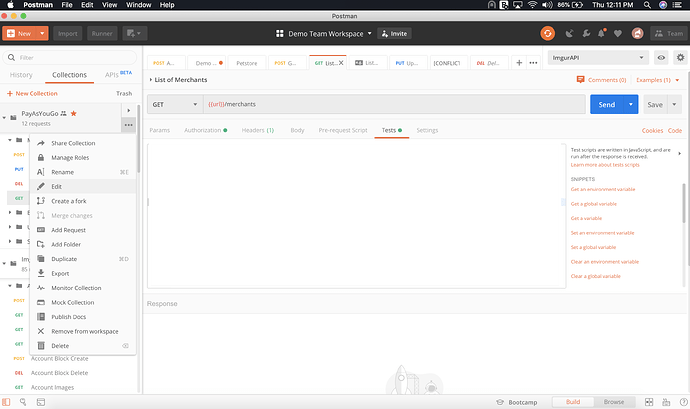Choose Create a fork menu item
This screenshot has width=690, height=409.
click(x=83, y=201)
